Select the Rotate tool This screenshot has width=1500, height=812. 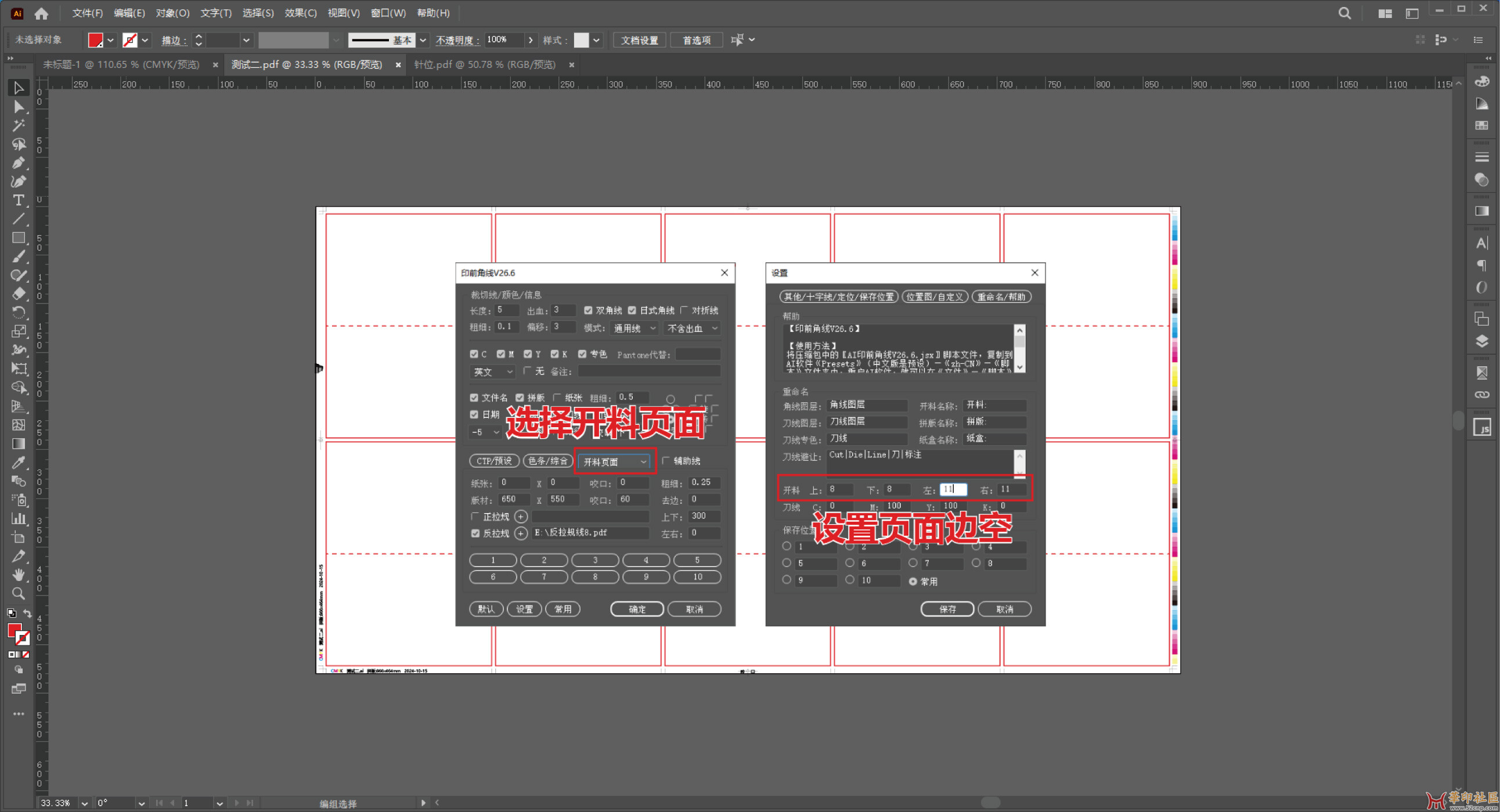coord(18,313)
